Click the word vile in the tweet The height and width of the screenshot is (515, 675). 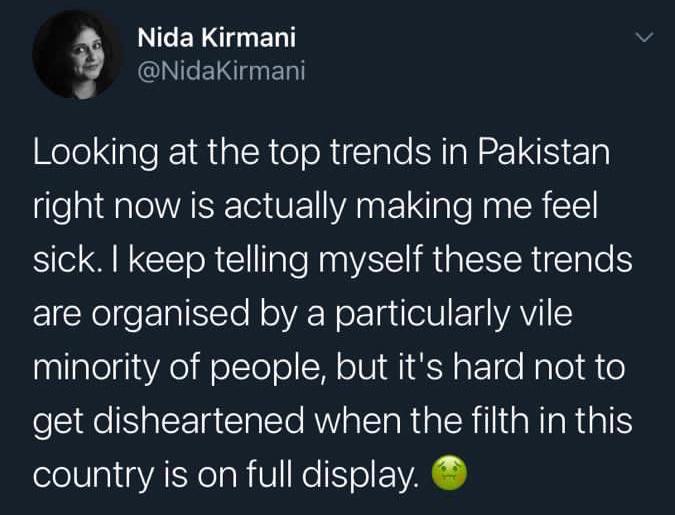546,313
